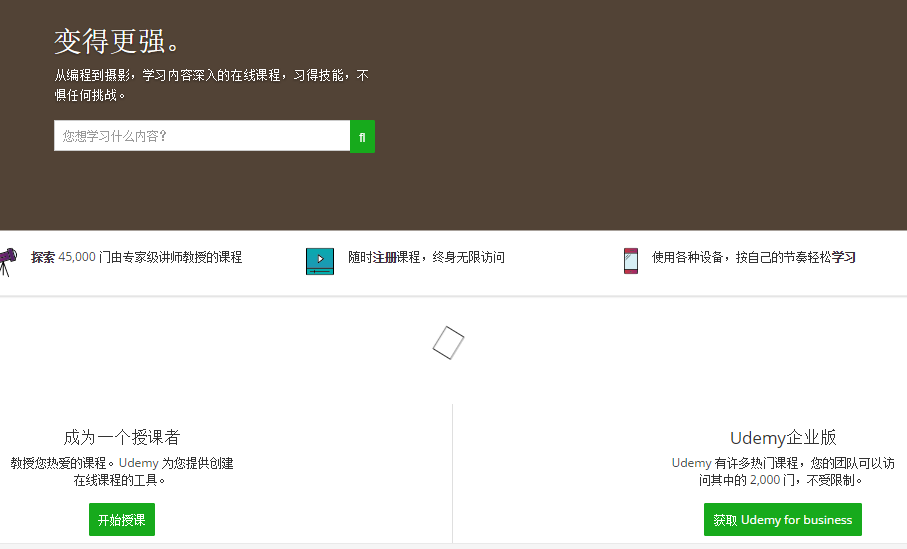Click the description starting Udemy 有许多热门课程
This screenshot has width=907, height=549.
783,471
